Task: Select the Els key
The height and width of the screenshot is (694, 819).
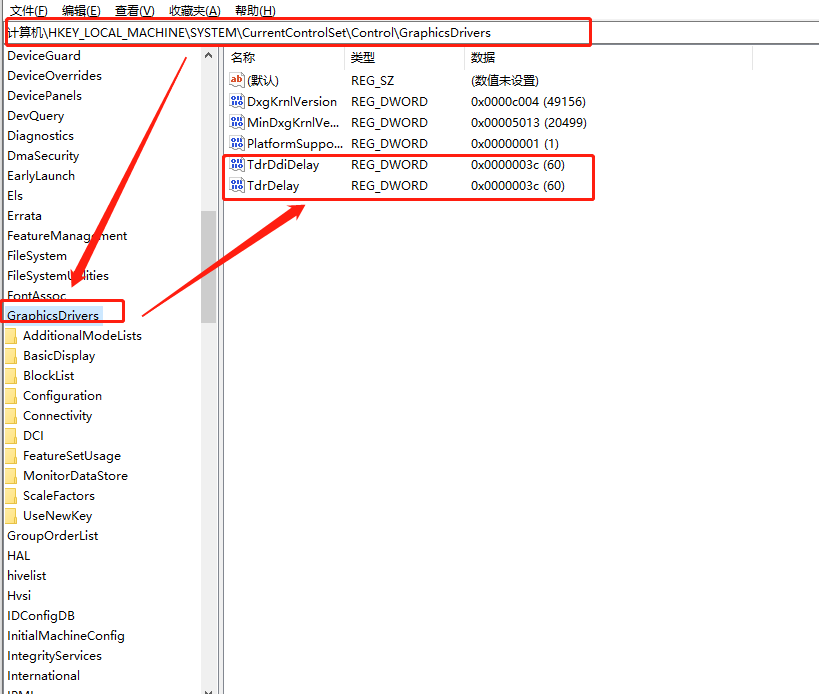Action: pos(15,196)
